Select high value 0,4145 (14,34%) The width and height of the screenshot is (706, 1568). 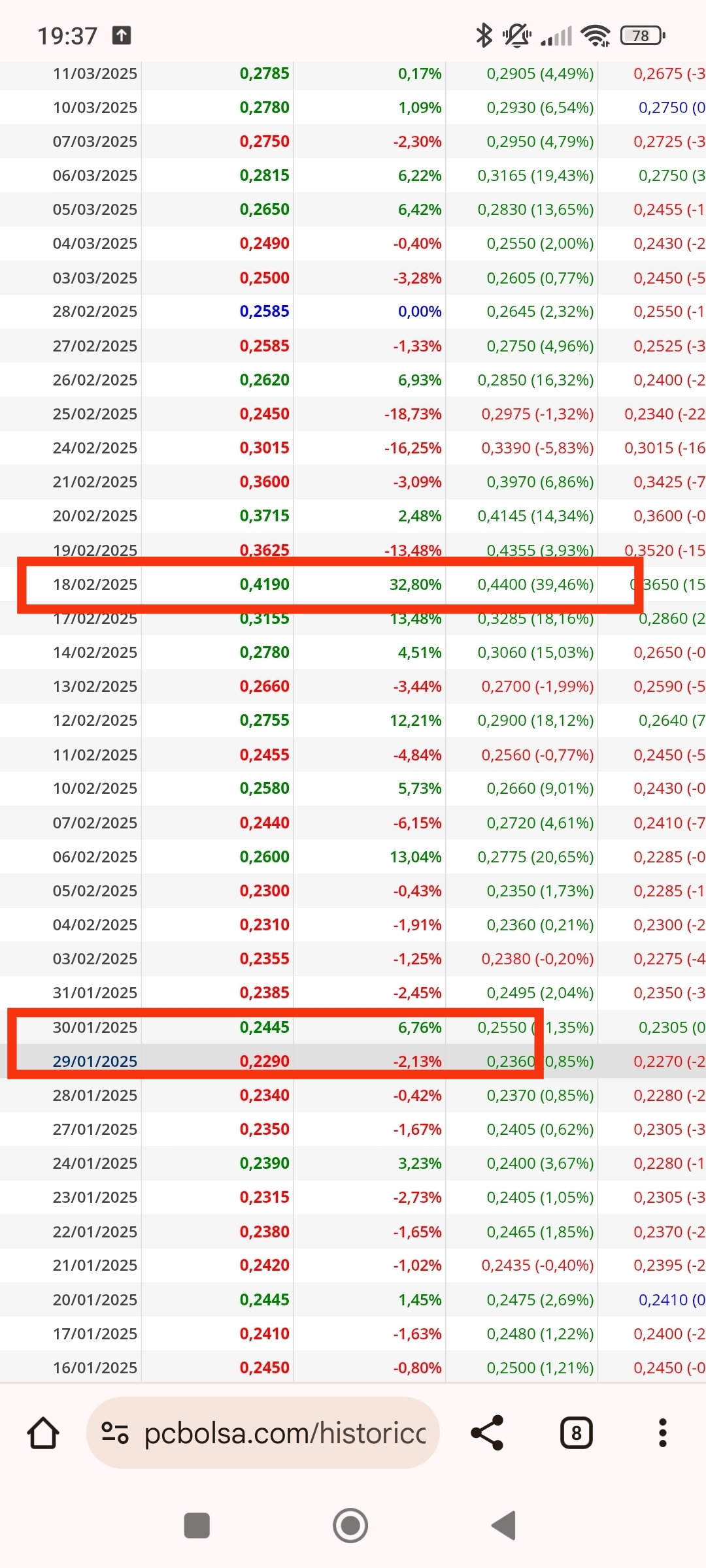tap(535, 515)
